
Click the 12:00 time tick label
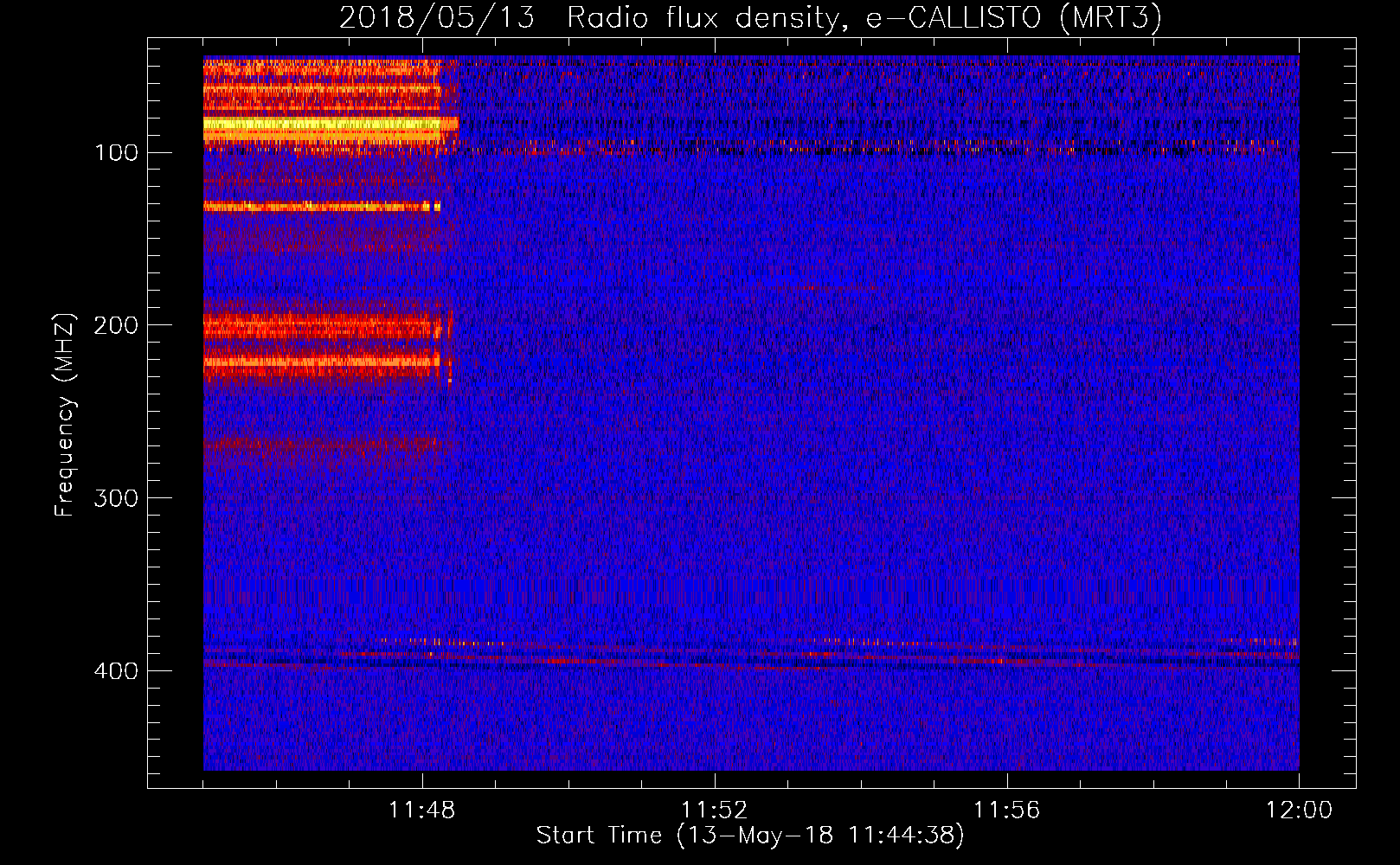point(1300,811)
